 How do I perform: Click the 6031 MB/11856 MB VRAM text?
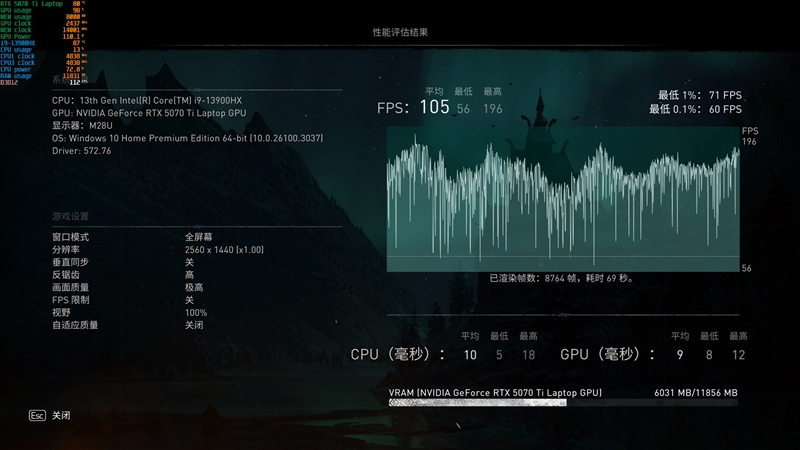click(x=696, y=392)
